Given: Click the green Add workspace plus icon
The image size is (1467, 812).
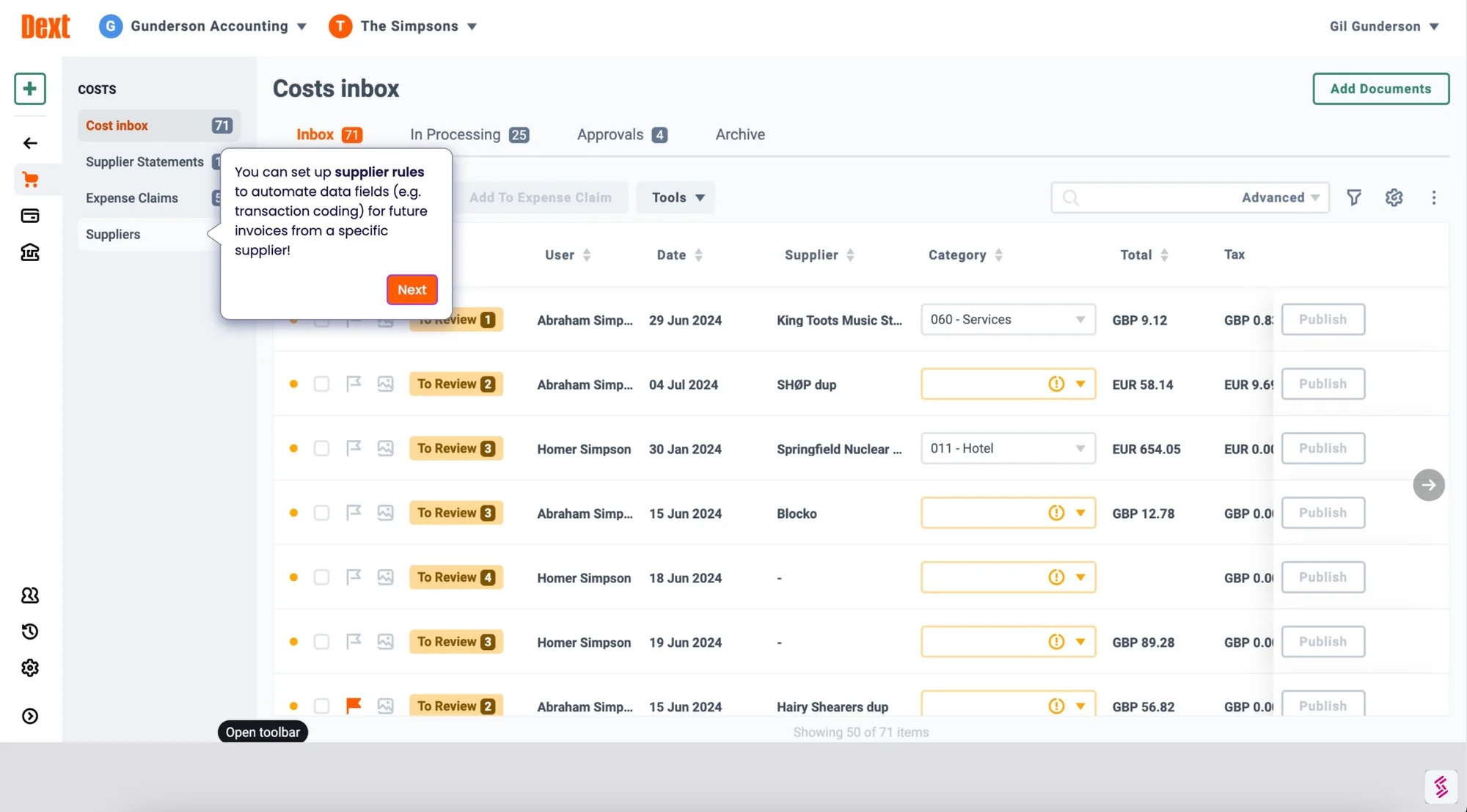Looking at the screenshot, I should (29, 89).
